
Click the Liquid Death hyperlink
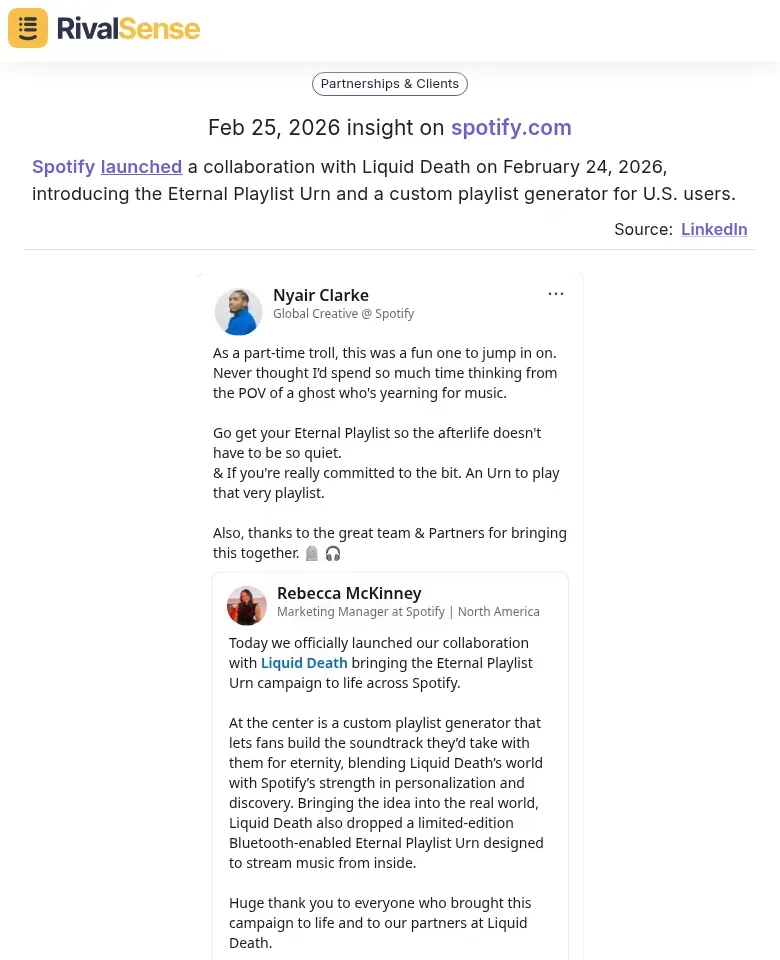coord(304,663)
